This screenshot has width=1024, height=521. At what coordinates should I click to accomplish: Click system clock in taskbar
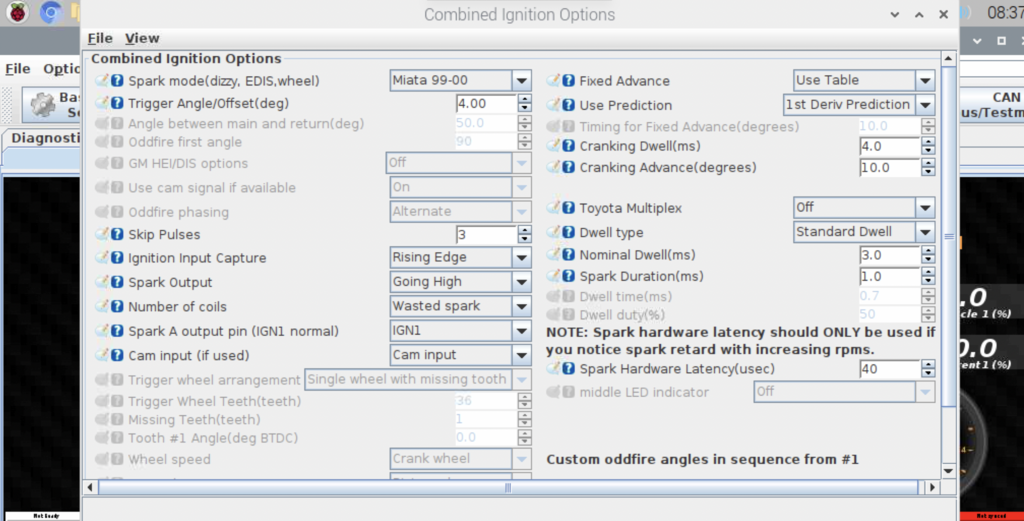1004,12
